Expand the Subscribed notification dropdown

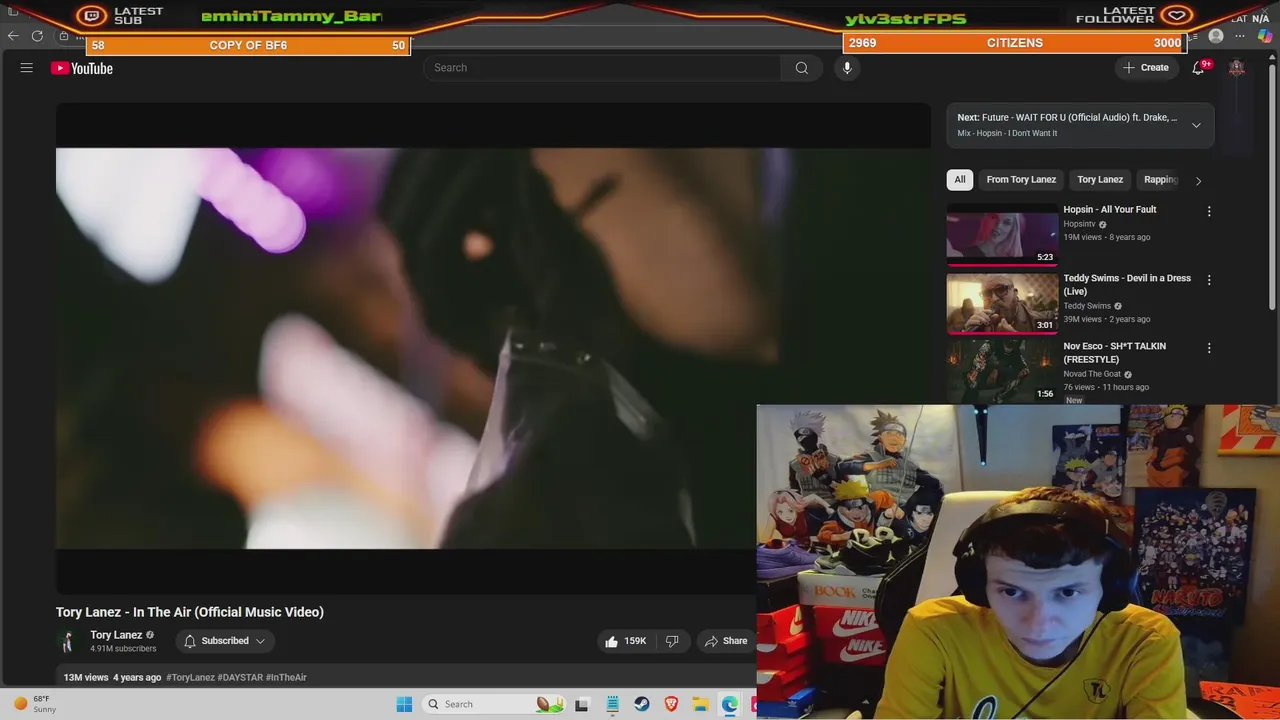[225, 641]
